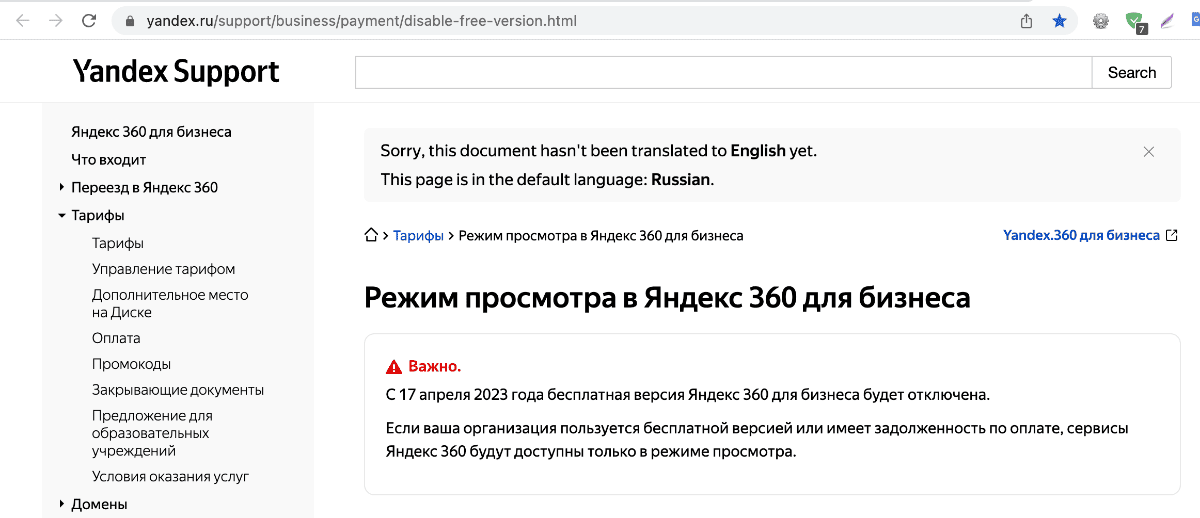Image resolution: width=1200 pixels, height=518 pixels.
Task: Open the purple feather extension
Action: coord(1166,20)
